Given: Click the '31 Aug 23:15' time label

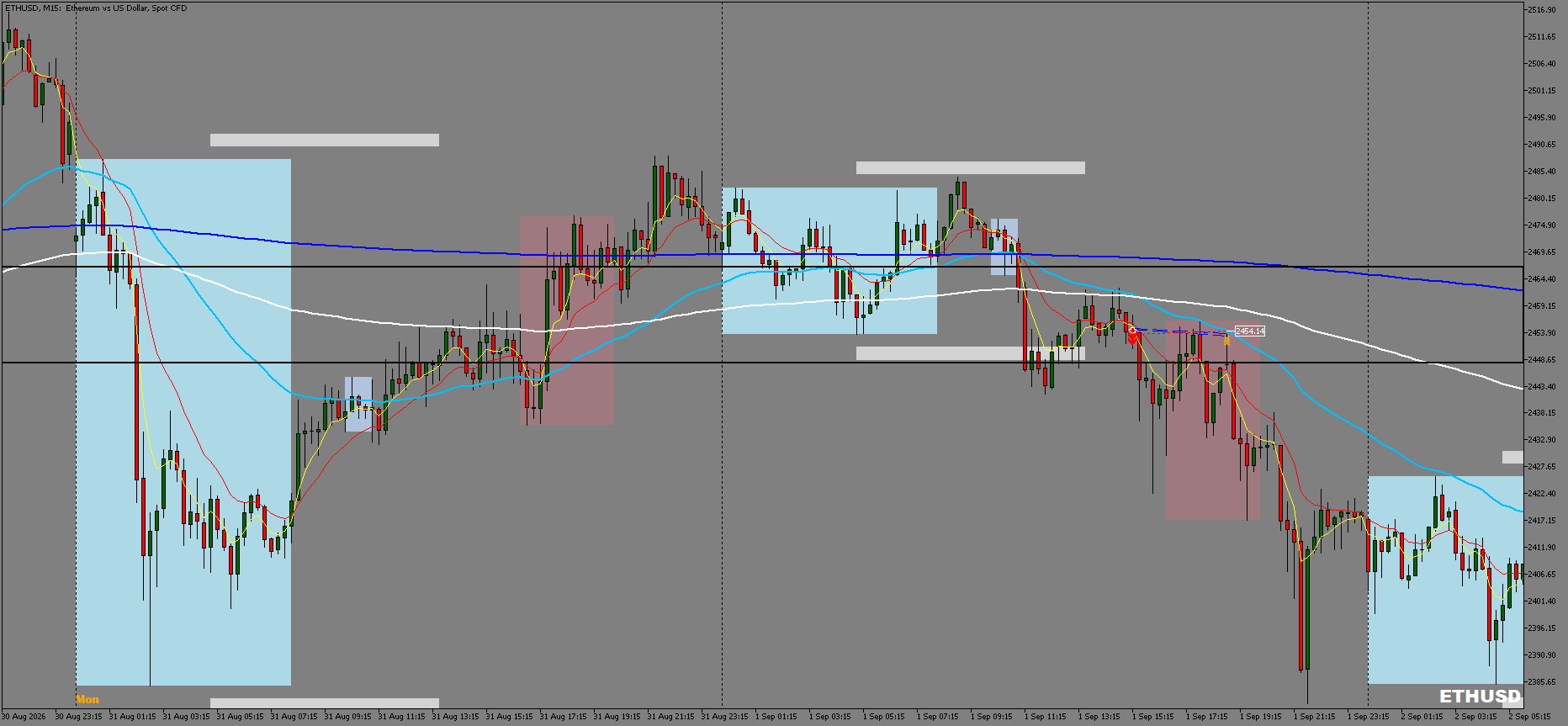Looking at the screenshot, I should click(x=724, y=717).
